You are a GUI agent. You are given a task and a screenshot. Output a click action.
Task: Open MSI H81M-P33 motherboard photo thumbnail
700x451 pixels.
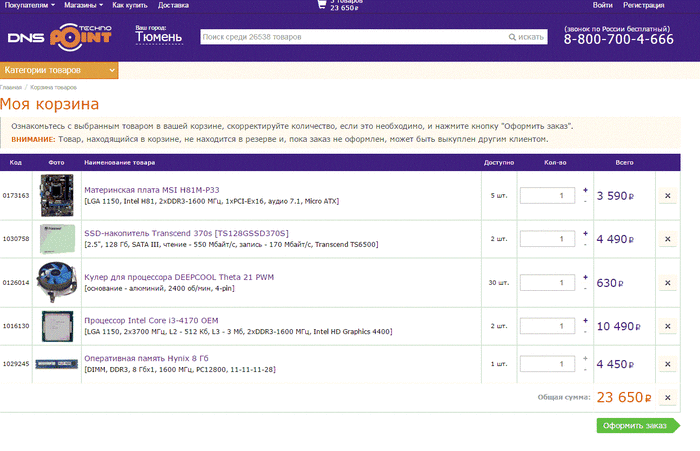[57, 195]
